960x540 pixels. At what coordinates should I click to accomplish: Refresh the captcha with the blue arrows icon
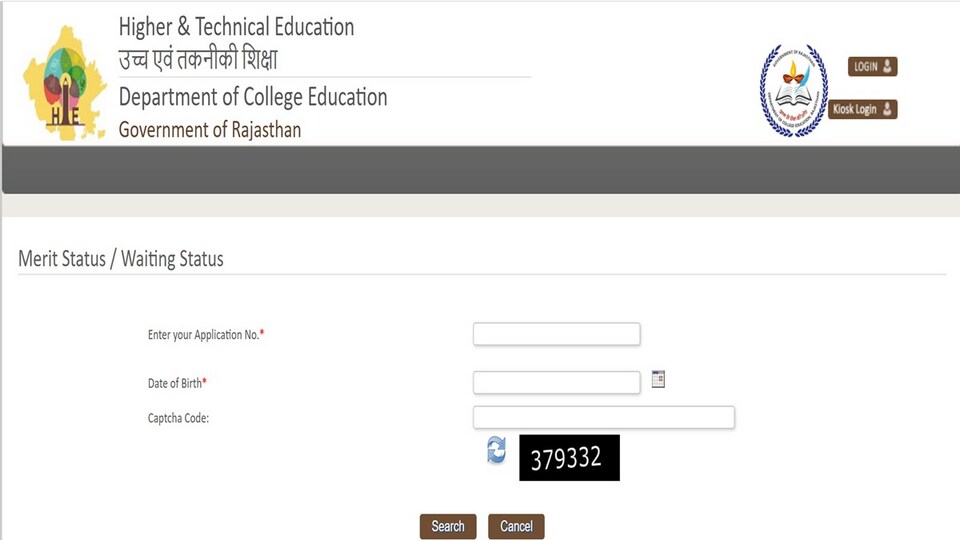coord(497,450)
